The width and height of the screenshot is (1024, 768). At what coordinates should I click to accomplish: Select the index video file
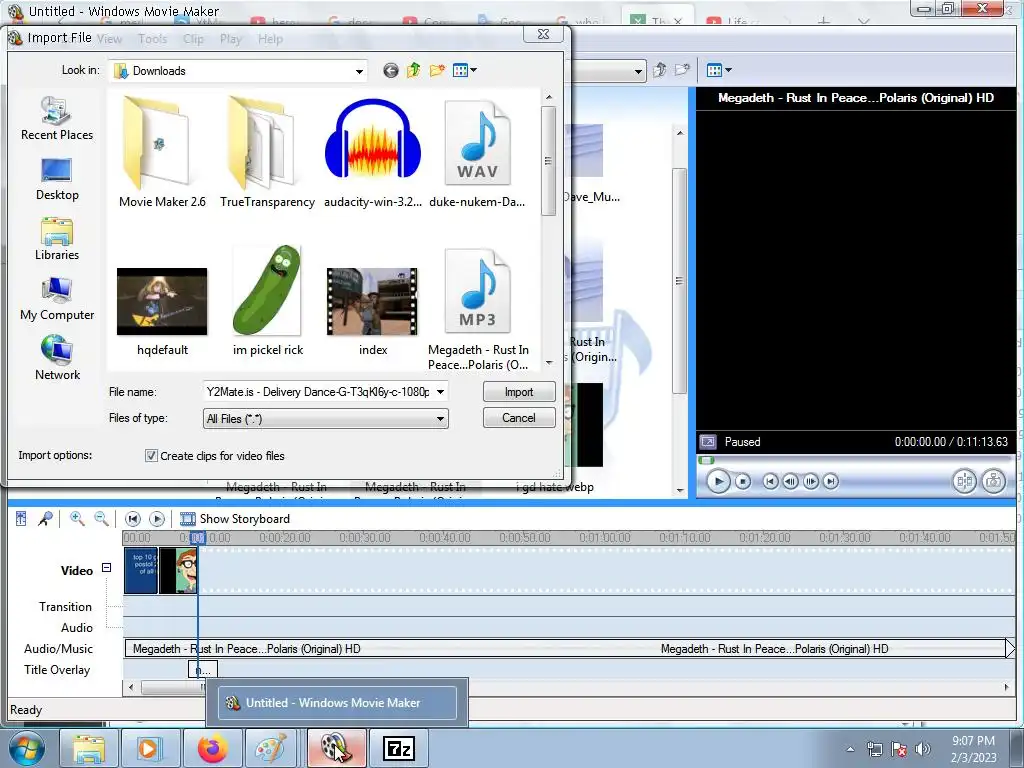tap(372, 310)
